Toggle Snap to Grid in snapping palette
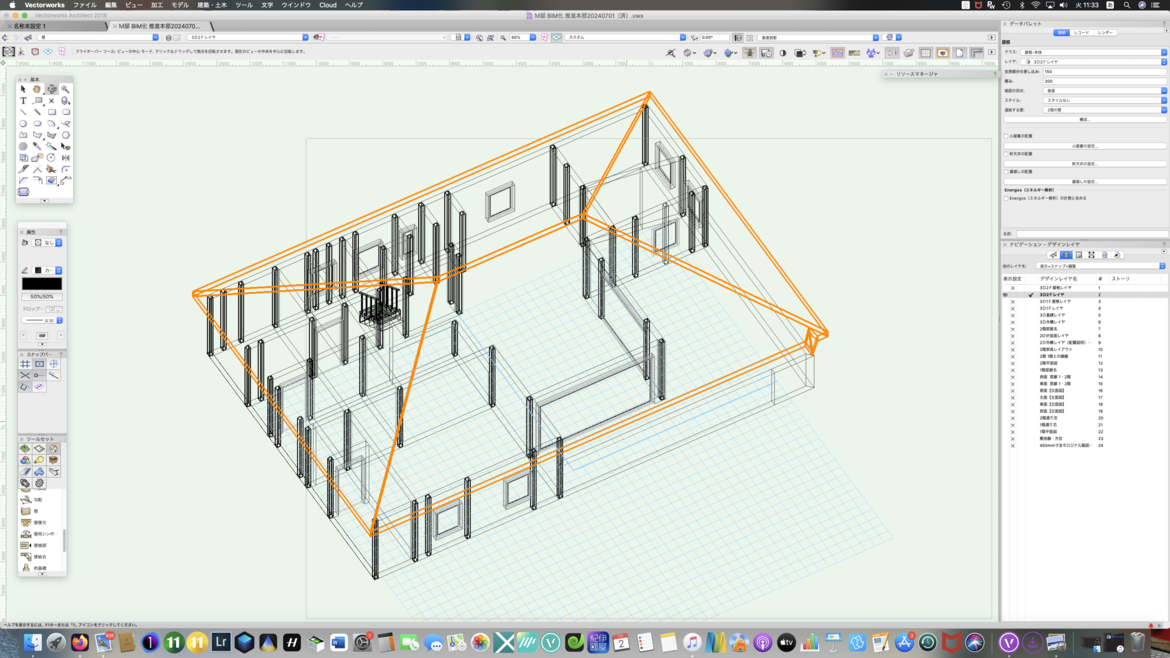Screen dimensions: 1170x658 pyautogui.click(x=25, y=364)
